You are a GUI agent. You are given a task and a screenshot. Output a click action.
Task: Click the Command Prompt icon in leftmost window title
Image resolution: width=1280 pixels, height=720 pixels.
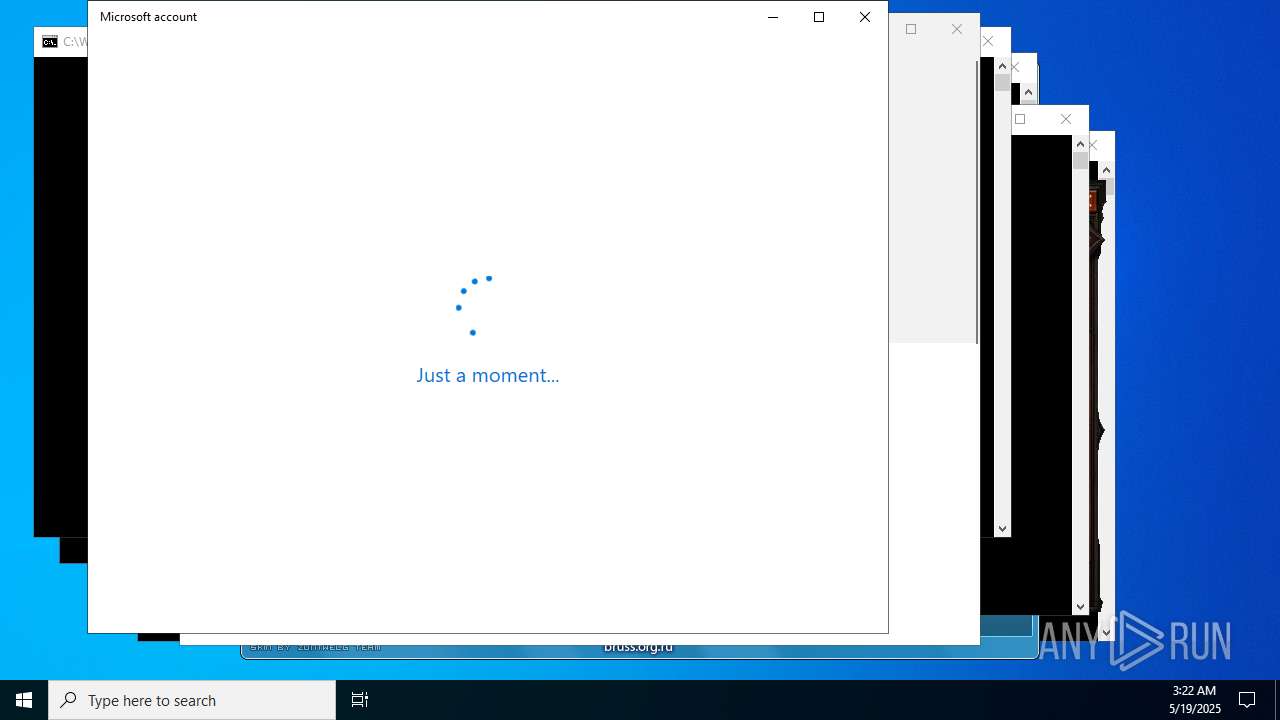50,42
